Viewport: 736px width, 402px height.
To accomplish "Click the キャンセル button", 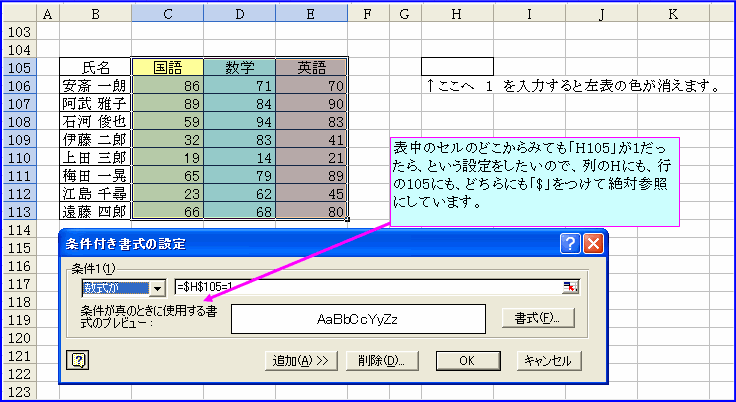I will (x=547, y=360).
